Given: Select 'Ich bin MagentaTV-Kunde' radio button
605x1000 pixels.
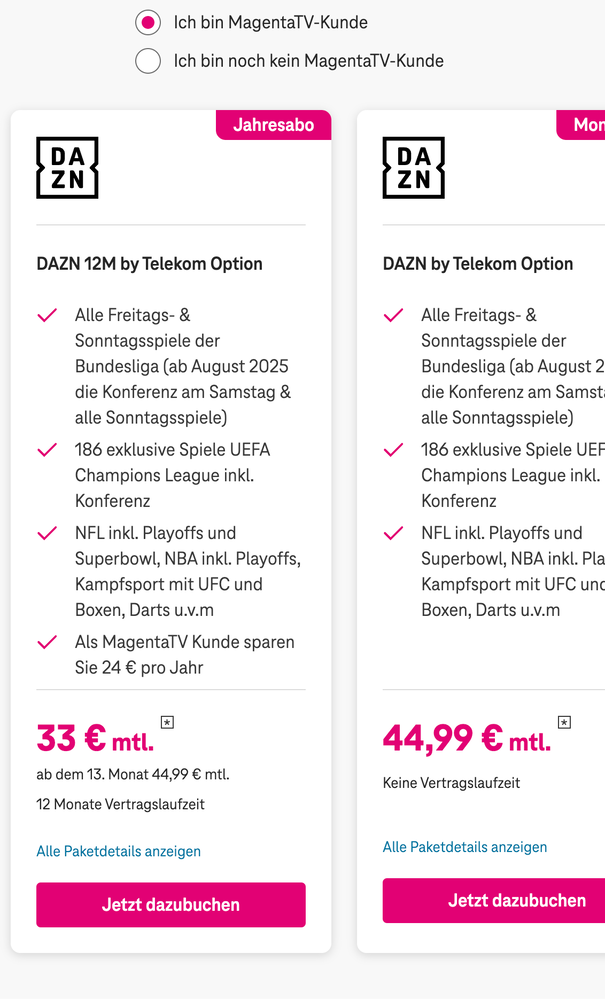Looking at the screenshot, I should (148, 23).
